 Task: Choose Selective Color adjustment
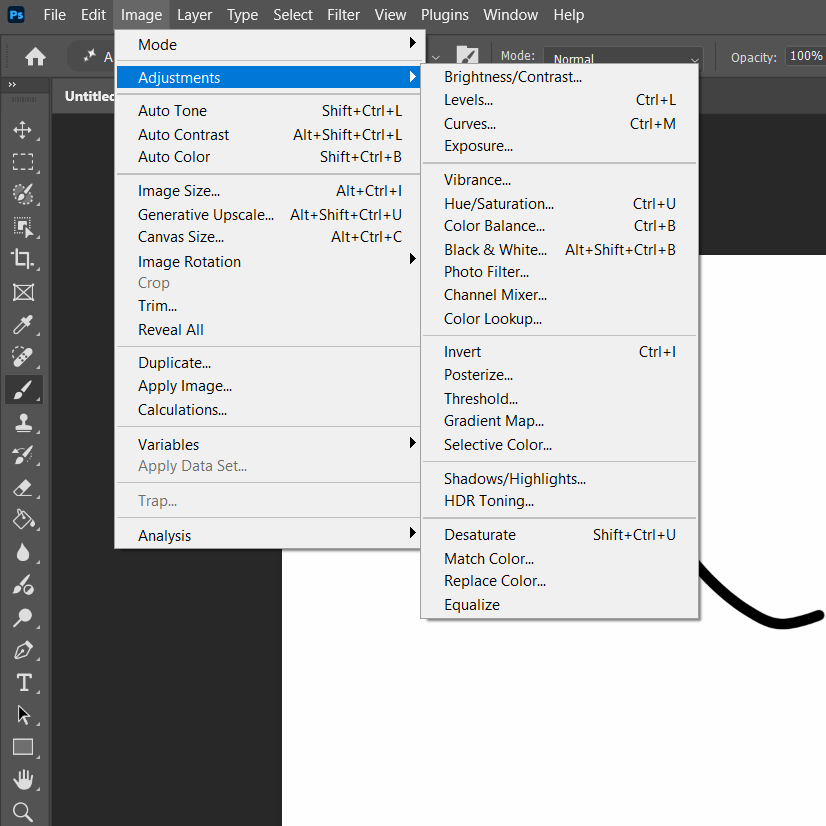pos(559,445)
